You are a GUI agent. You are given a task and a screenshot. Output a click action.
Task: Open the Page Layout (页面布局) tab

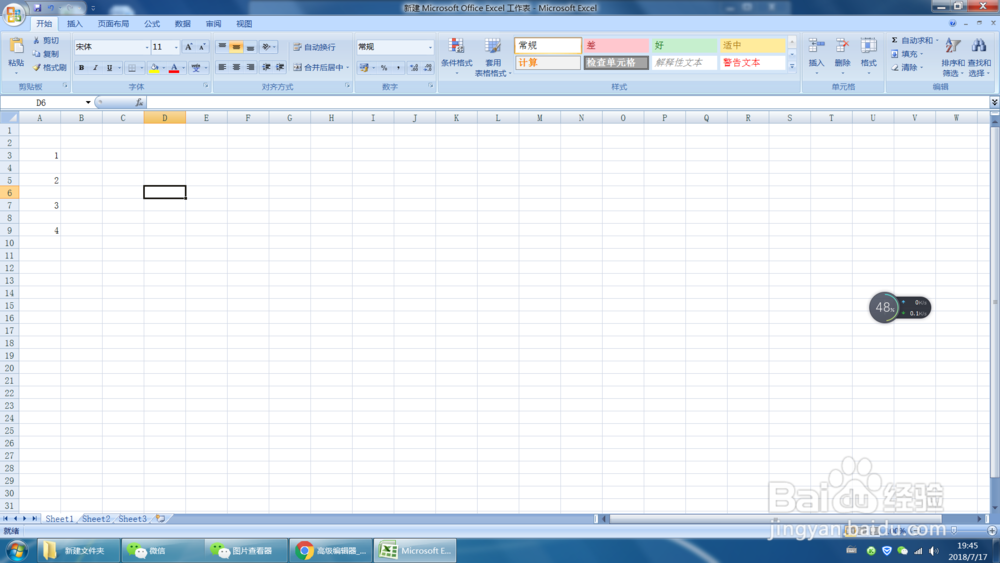113,24
